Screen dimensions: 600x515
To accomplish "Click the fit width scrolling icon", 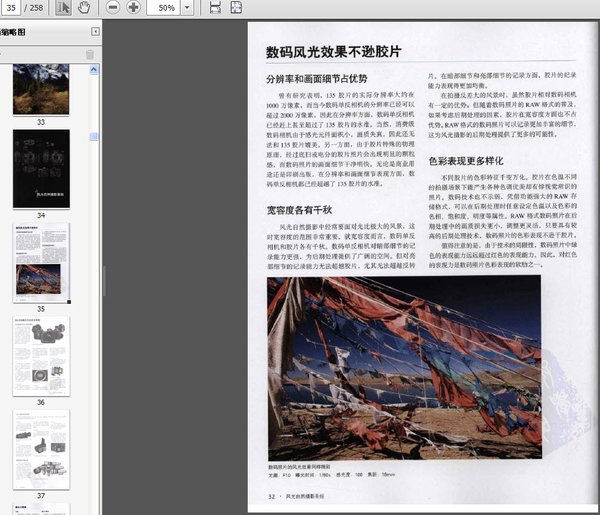I will (x=217, y=8).
